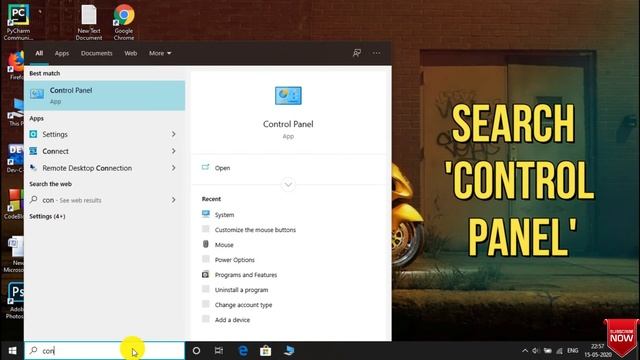The width and height of the screenshot is (640, 360).
Task: Open recent item 'Change account type'
Action: click(243, 305)
